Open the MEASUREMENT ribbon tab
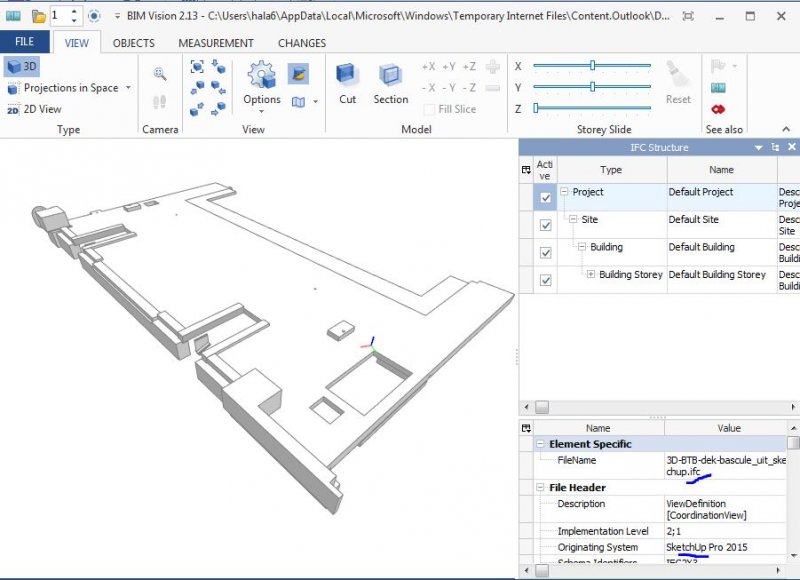This screenshot has height=580, width=800. click(x=215, y=43)
